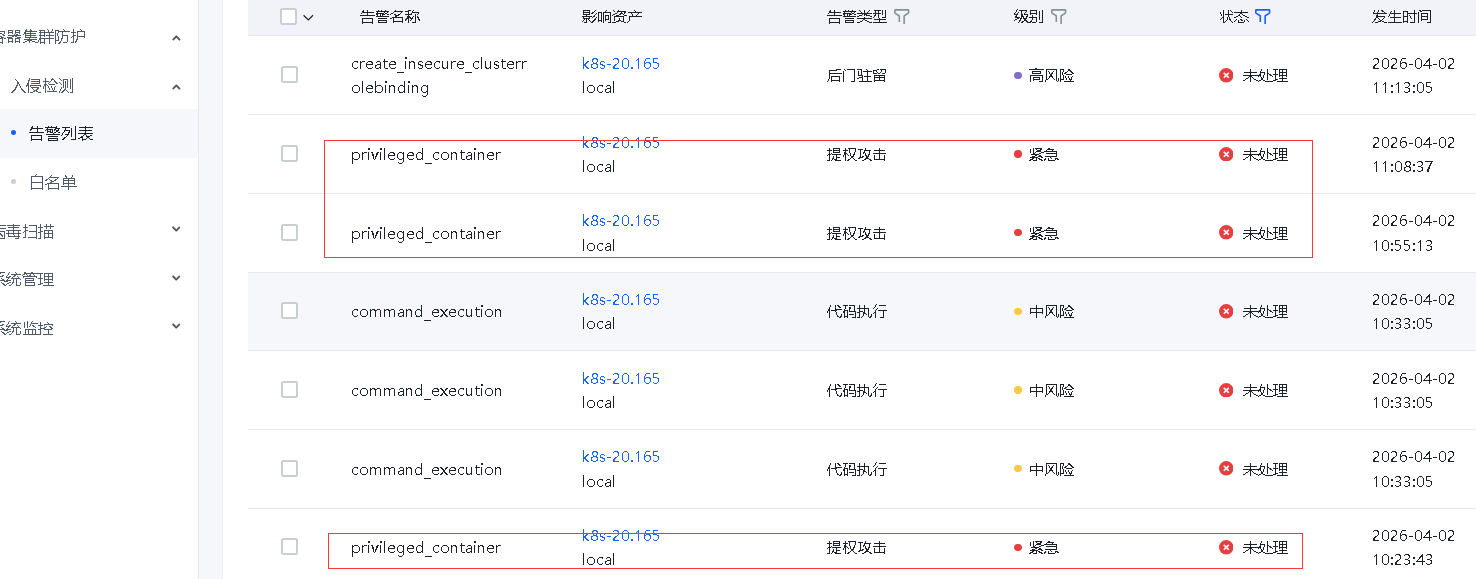Open the dropdown arrow beside select-all checkbox

click(x=308, y=17)
